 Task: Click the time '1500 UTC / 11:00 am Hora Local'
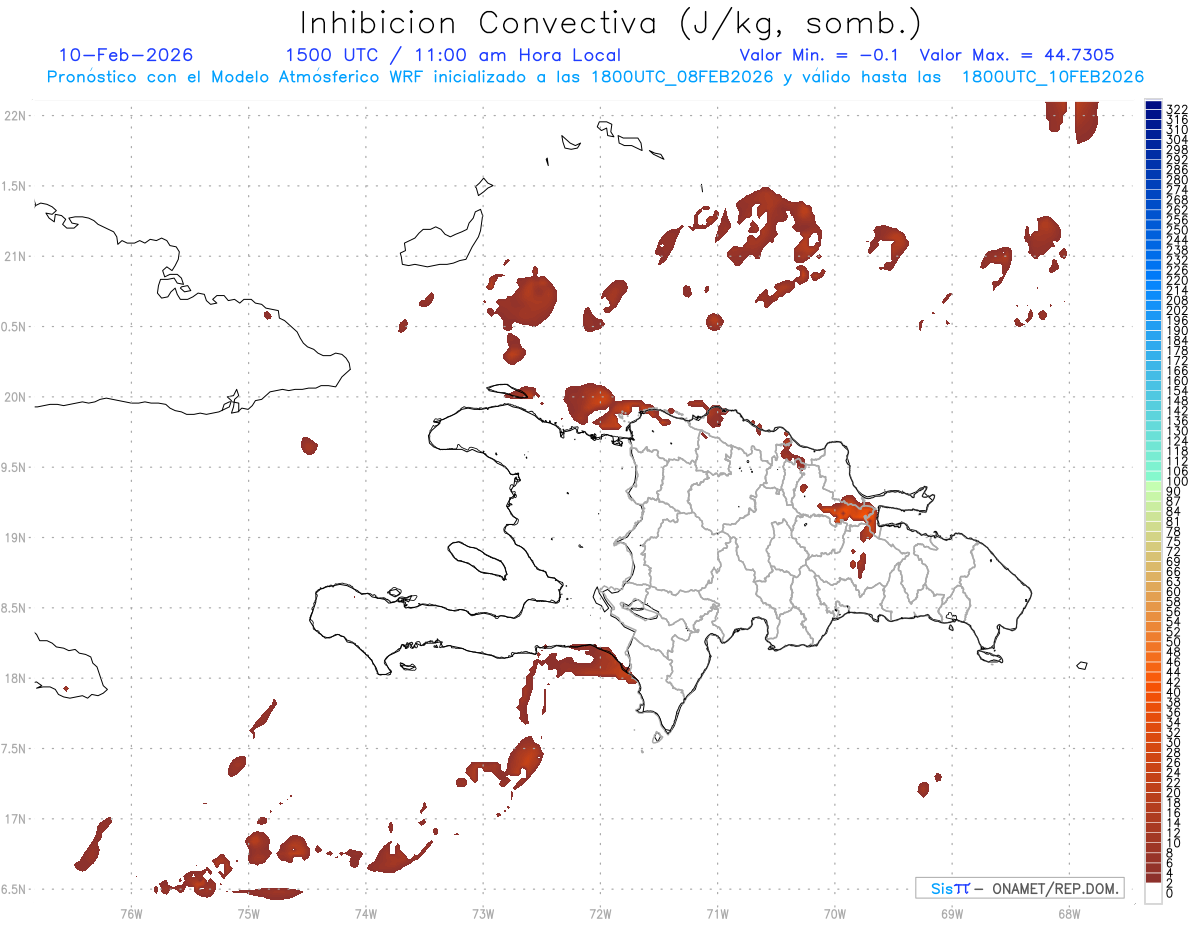click(x=453, y=55)
